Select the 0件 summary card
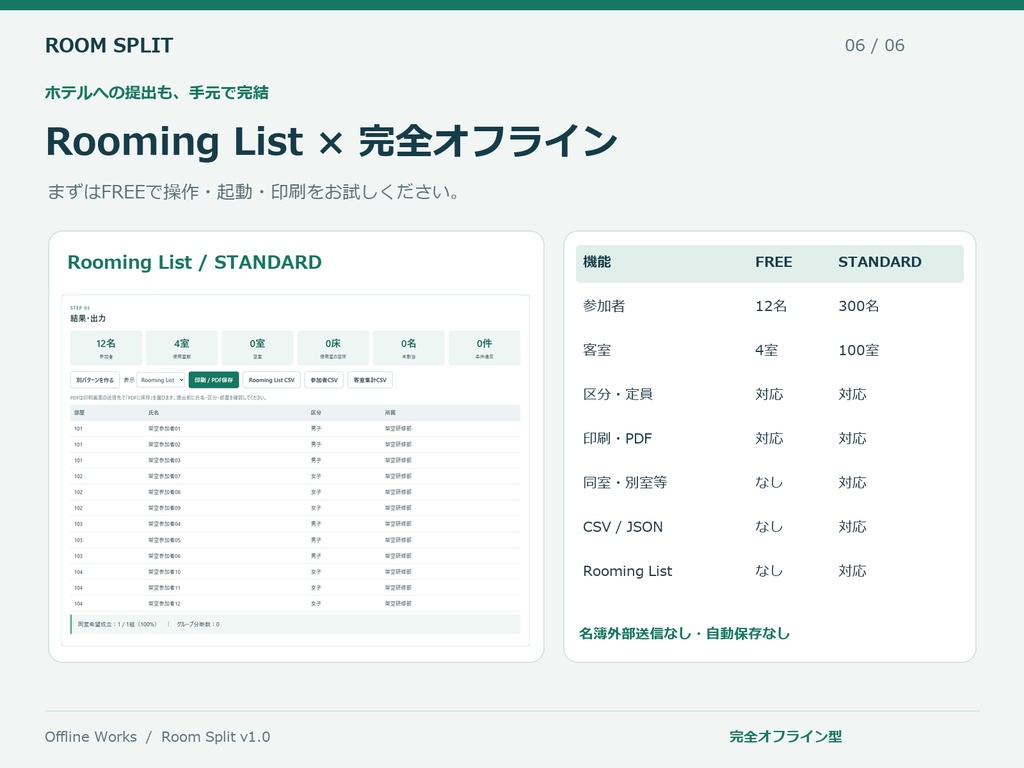This screenshot has height=768, width=1024. [x=484, y=348]
